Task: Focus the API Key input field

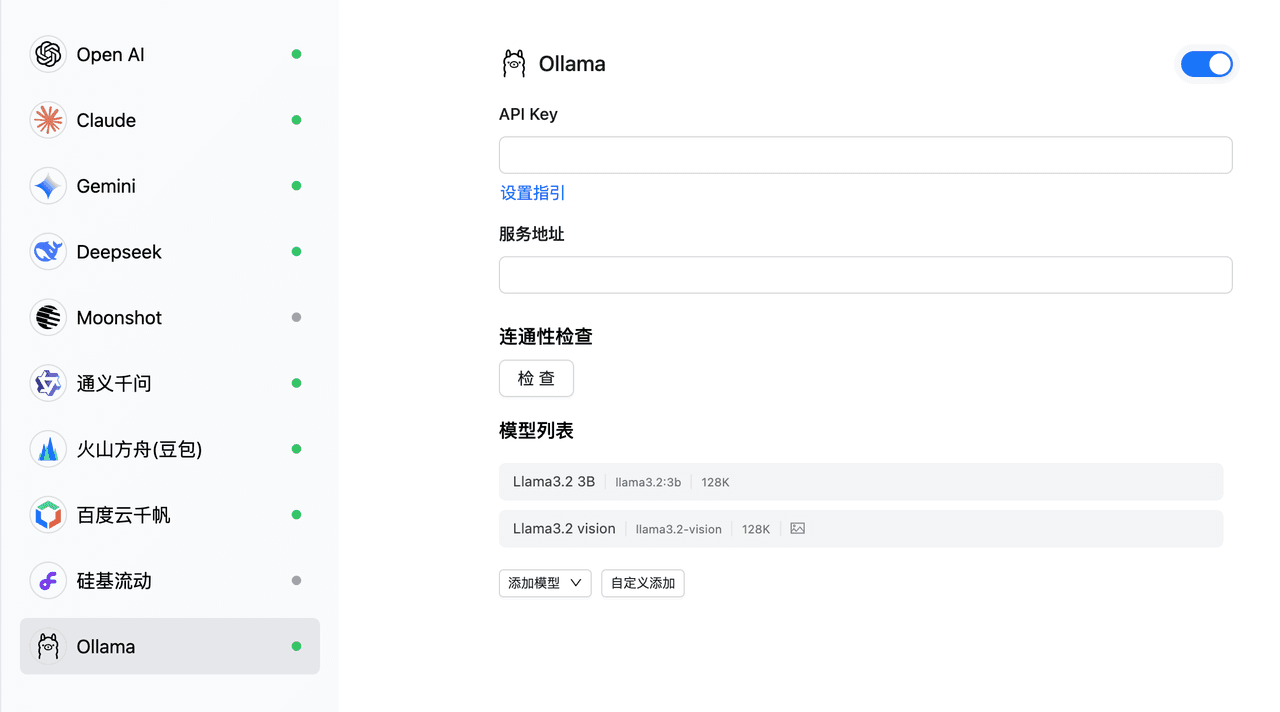Action: 866,155
